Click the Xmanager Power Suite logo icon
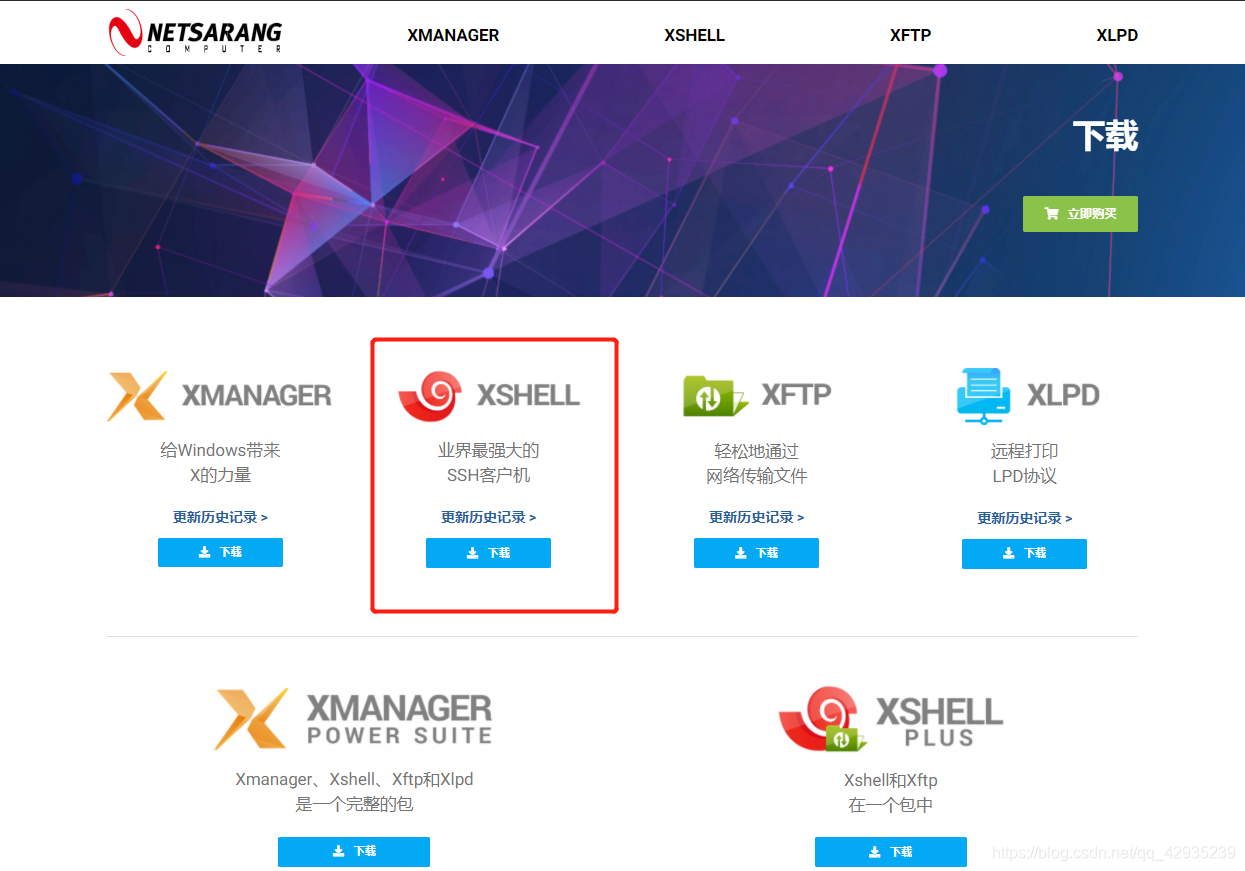The width and height of the screenshot is (1245, 871). coord(251,719)
